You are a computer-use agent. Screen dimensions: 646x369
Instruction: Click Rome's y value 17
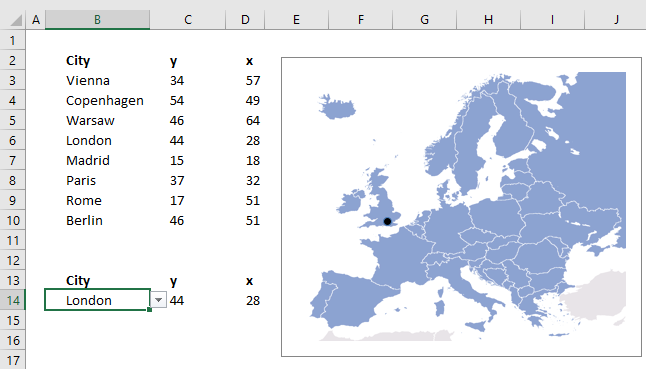177,201
